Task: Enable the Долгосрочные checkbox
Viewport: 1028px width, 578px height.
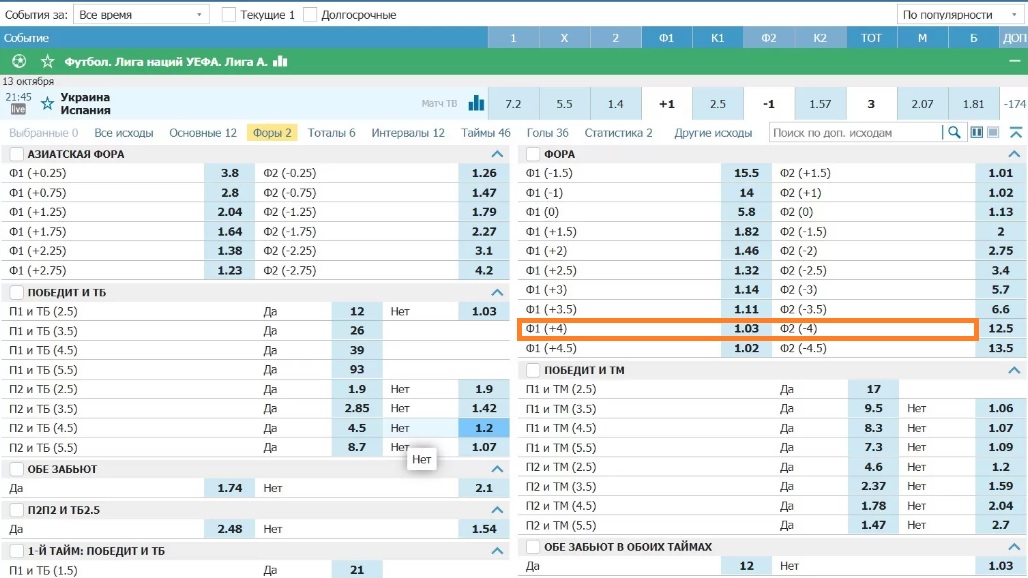Action: pyautogui.click(x=311, y=15)
